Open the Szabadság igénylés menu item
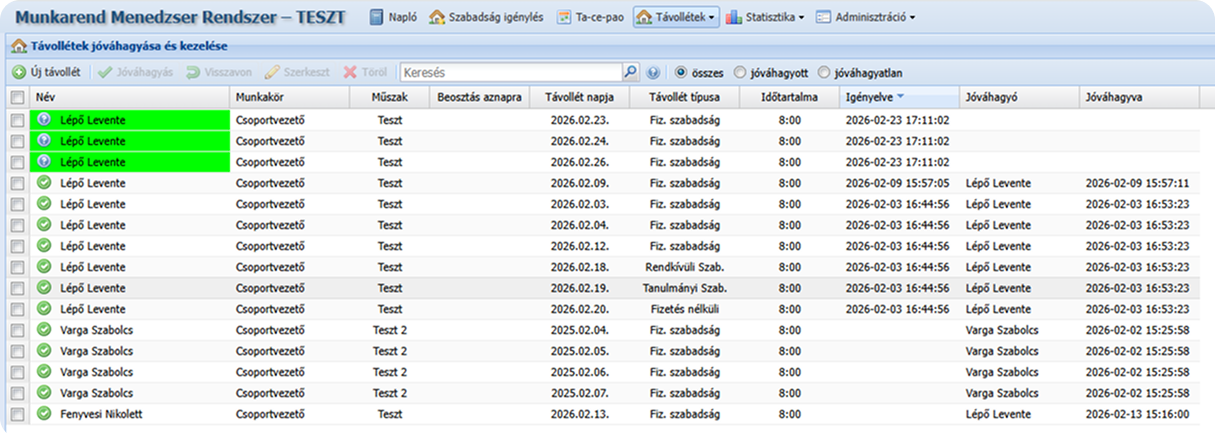The width and height of the screenshot is (1215, 438). (486, 17)
